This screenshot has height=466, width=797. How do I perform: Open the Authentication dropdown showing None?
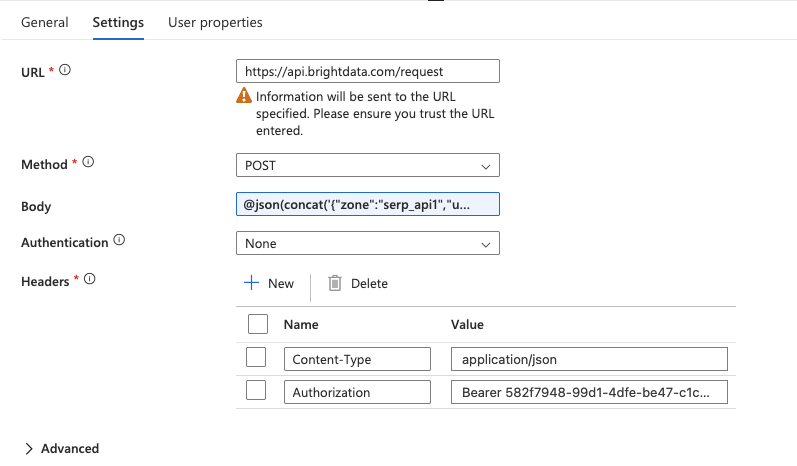point(367,243)
